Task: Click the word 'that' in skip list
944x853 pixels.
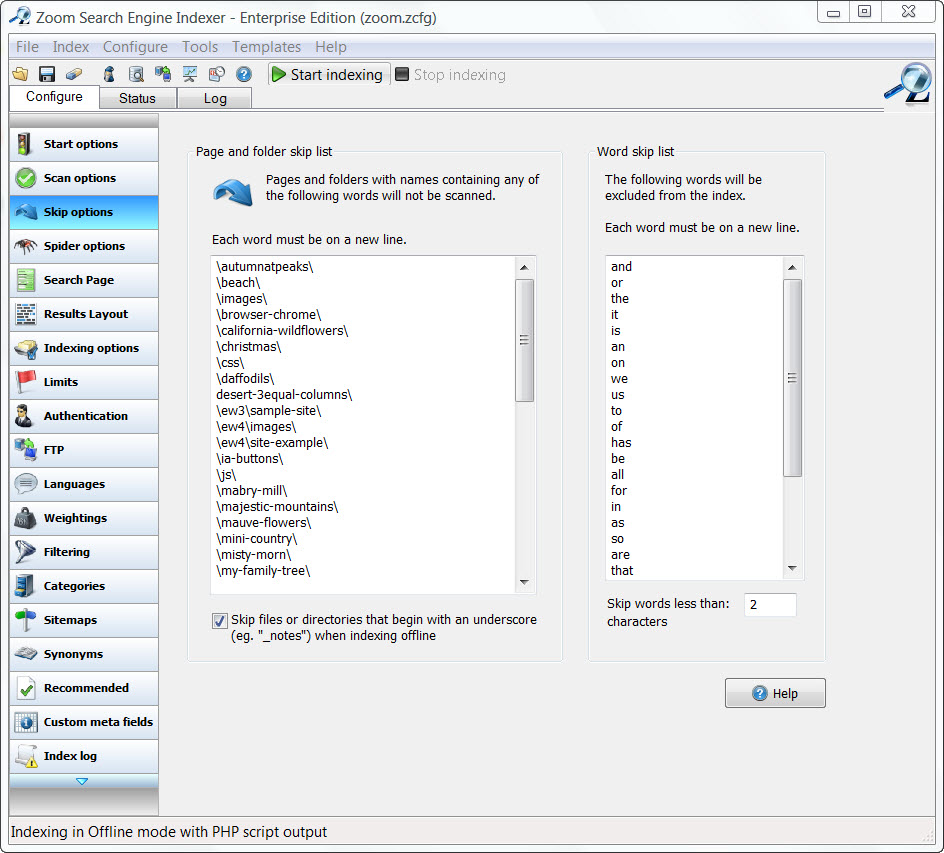Action: [x=622, y=571]
